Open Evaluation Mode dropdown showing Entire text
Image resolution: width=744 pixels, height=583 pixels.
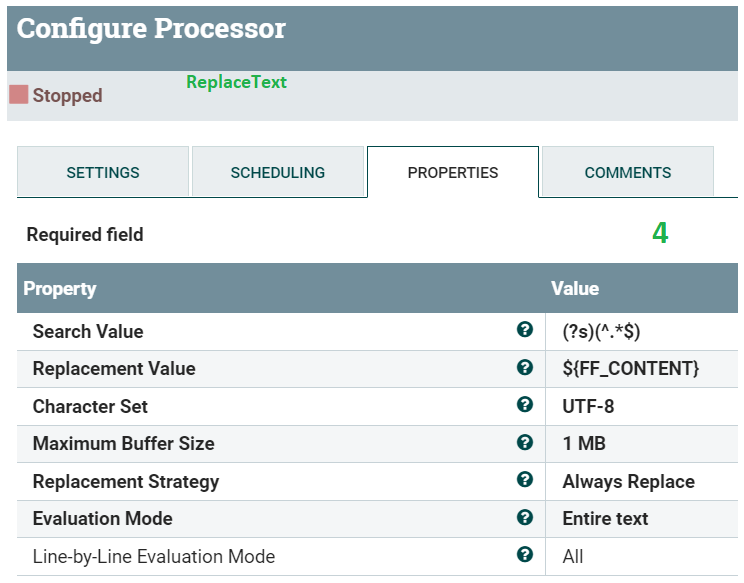point(605,518)
